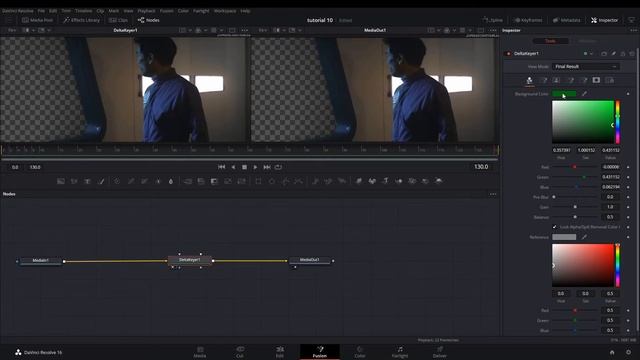Add a Blur node (droplet icon)
The width and height of the screenshot is (640, 360).
click(x=171, y=181)
